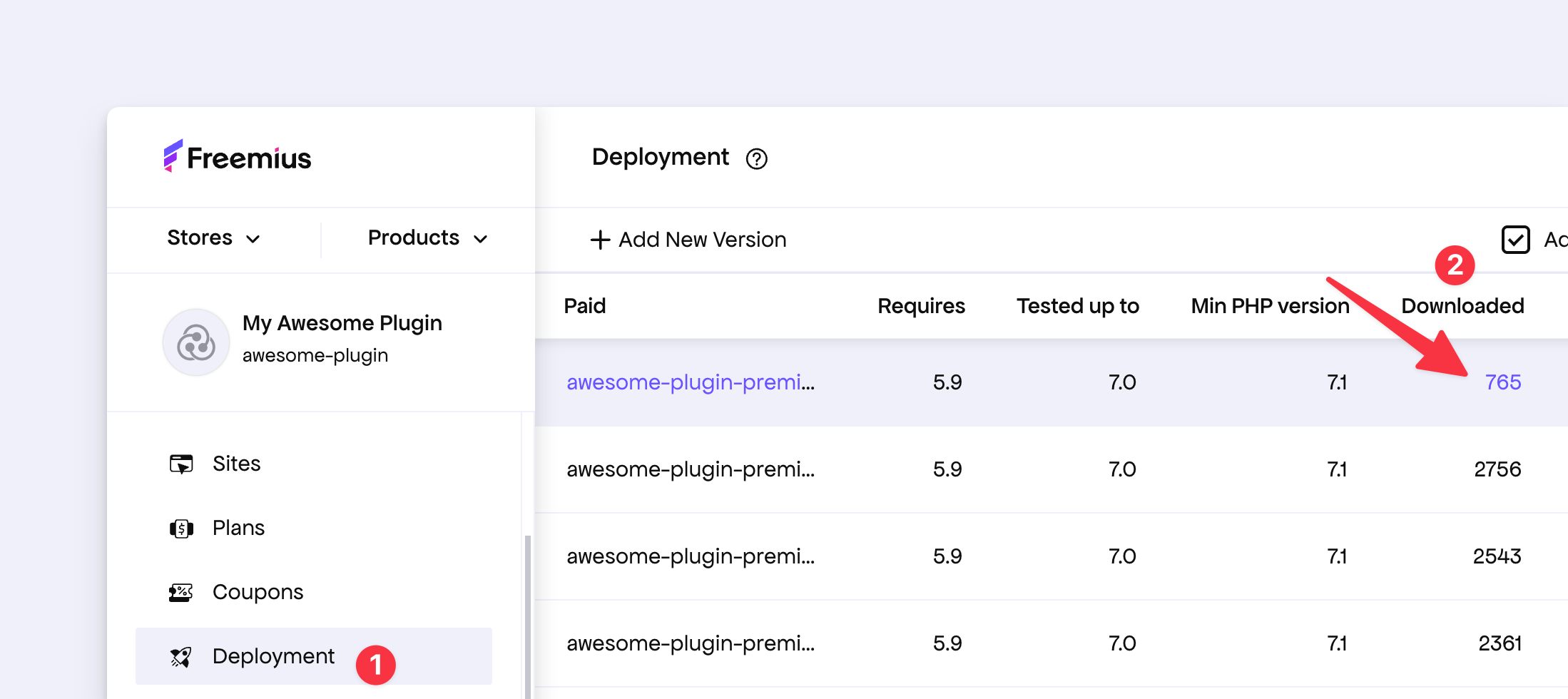This screenshot has width=1568, height=699.
Task: Click the plus icon for new version
Action: (600, 240)
